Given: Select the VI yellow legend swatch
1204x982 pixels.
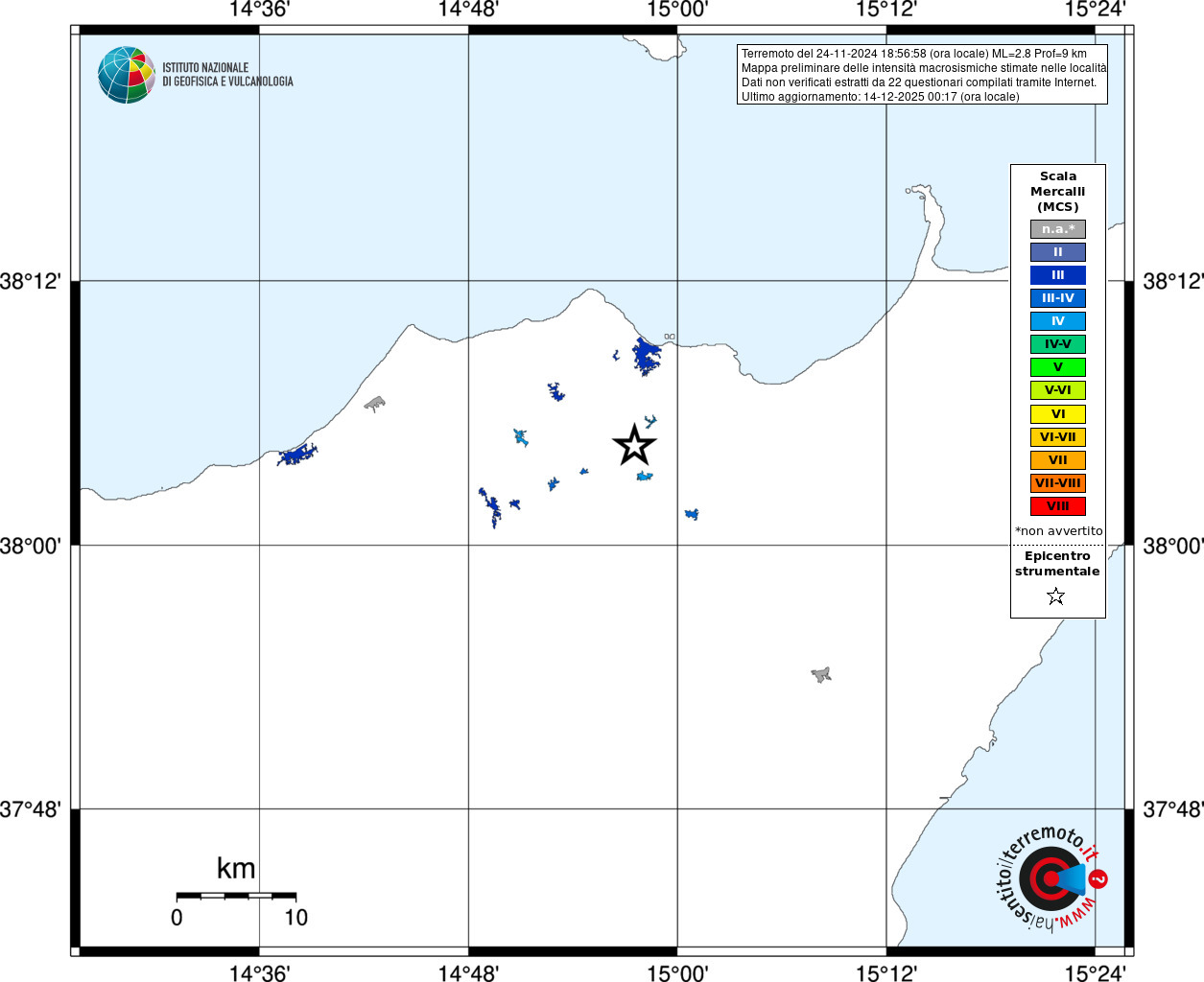Looking at the screenshot, I should coord(1058,414).
